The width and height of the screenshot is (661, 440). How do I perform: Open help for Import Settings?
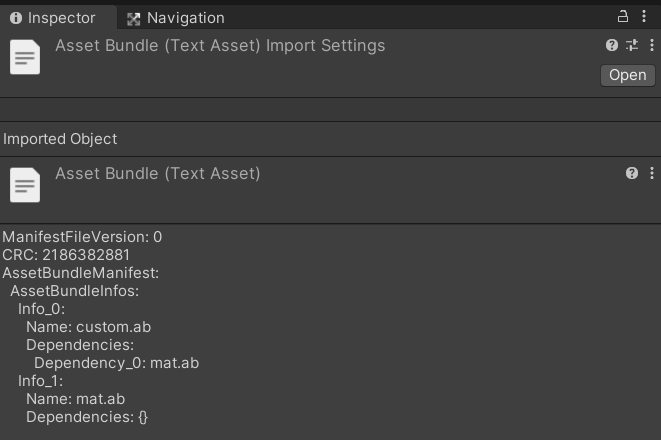(612, 45)
